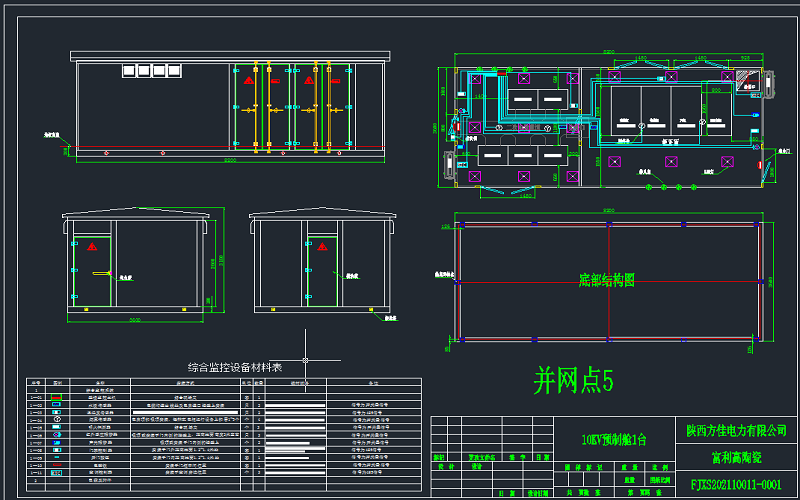Click drawing number FJXS202110011-0001

736,484
